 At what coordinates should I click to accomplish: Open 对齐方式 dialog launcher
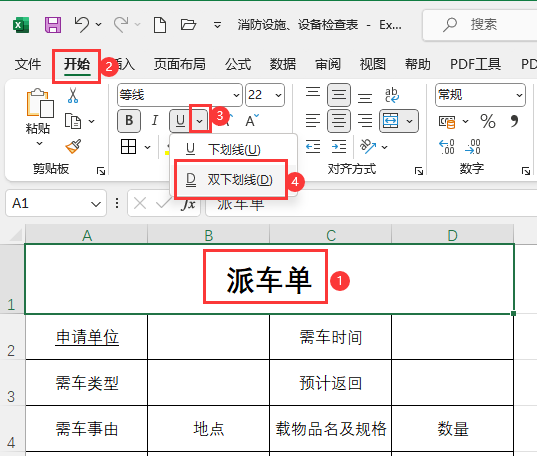coord(419,171)
